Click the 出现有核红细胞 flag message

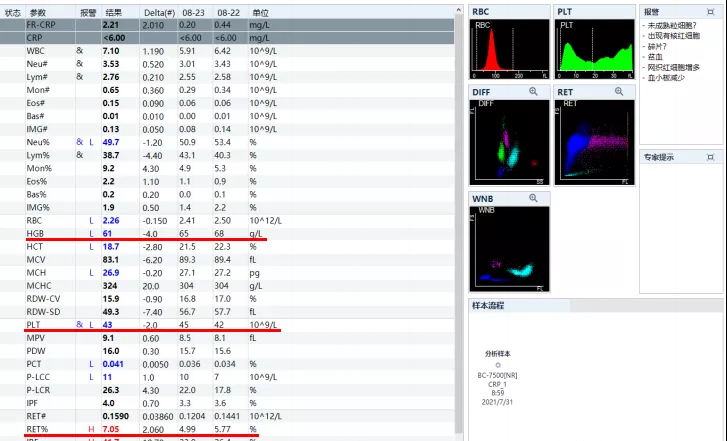point(674,36)
